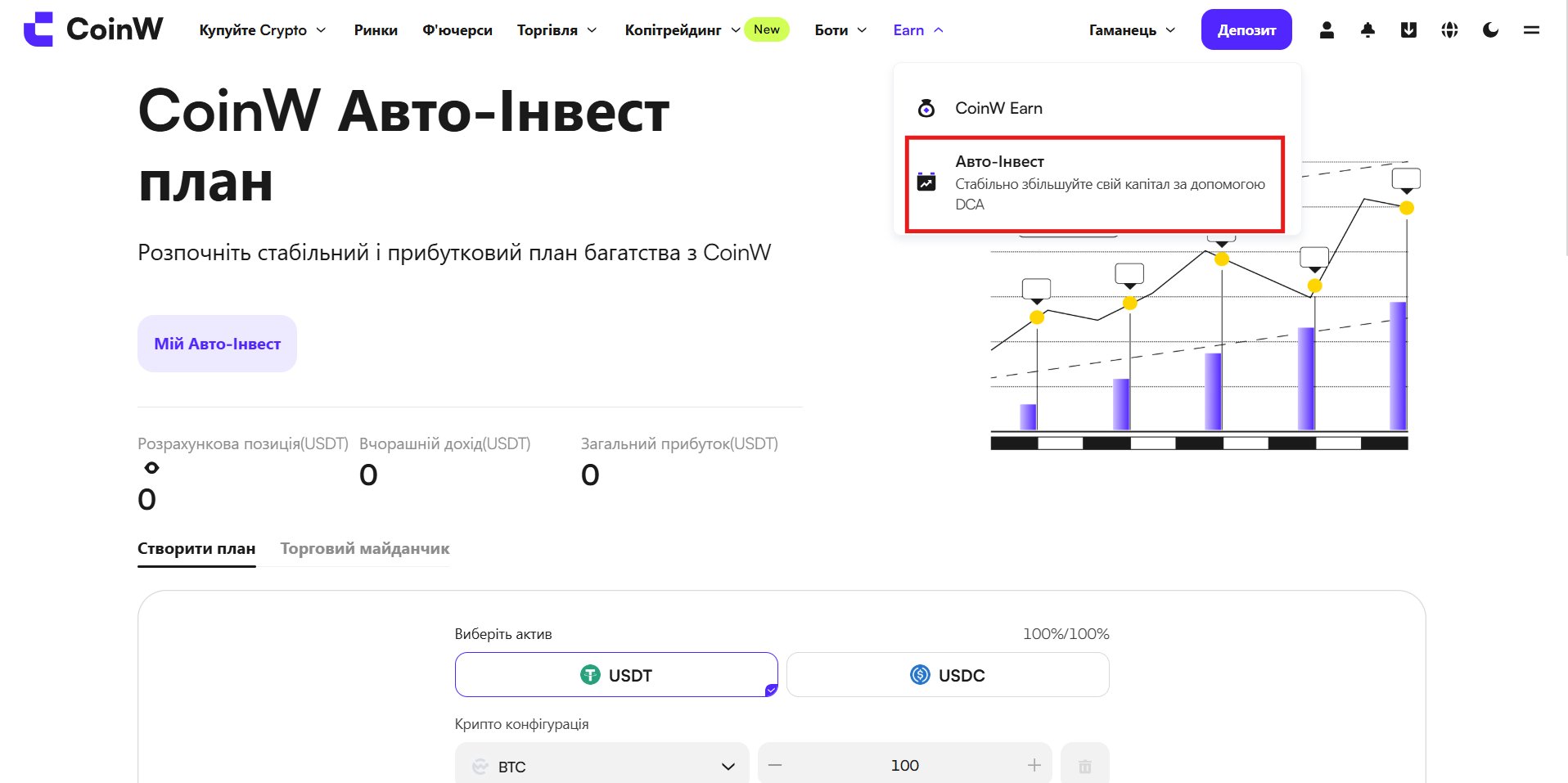
Task: Open the Ф'ючерси futures page
Action: 457,30
